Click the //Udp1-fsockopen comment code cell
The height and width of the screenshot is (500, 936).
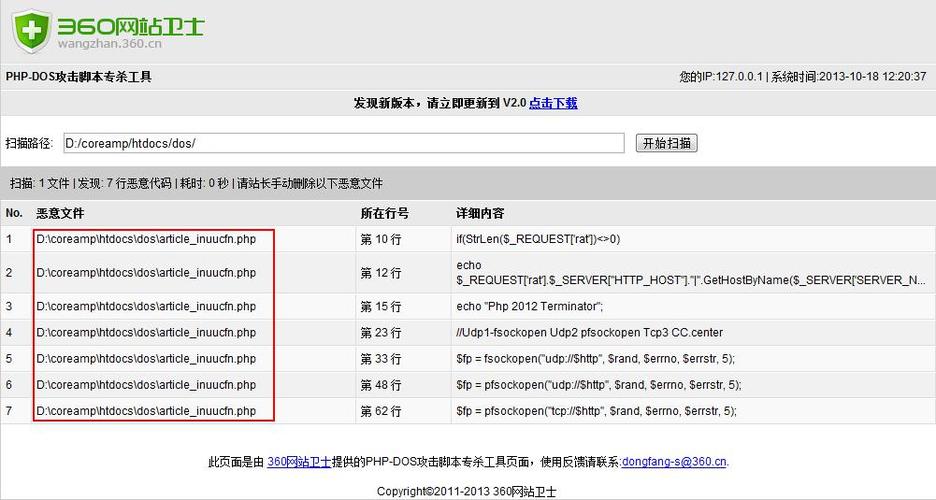click(590, 332)
